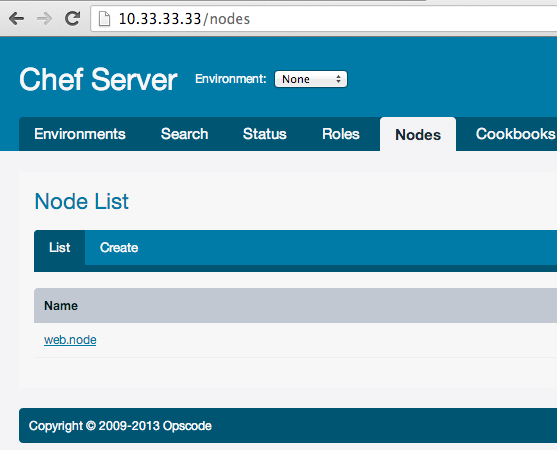
Task: Open the Create node sub-tab
Action: click(x=119, y=248)
